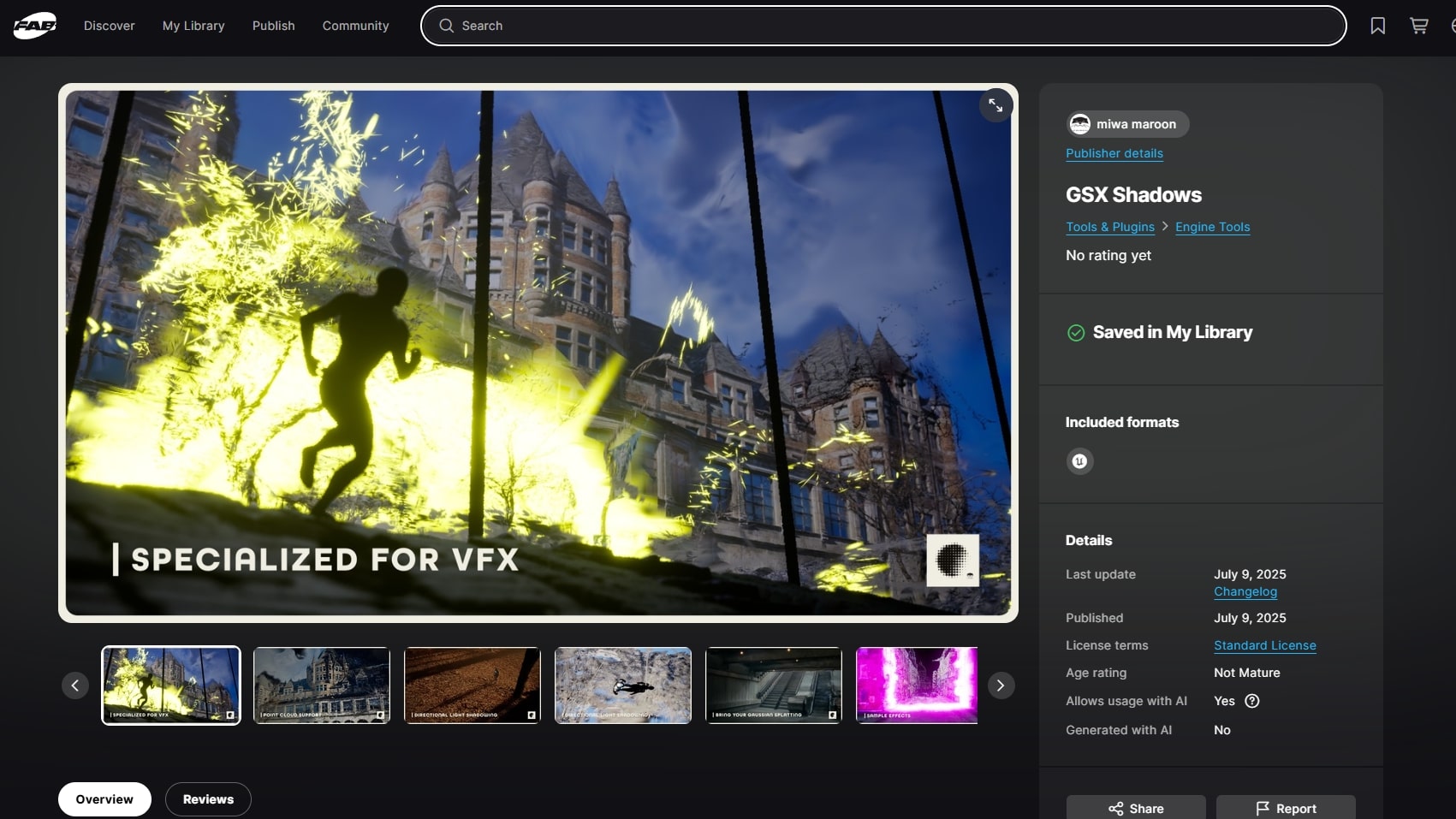Click the help icon beside AI usage
Viewport: 1456px width, 819px height.
pyautogui.click(x=1252, y=701)
